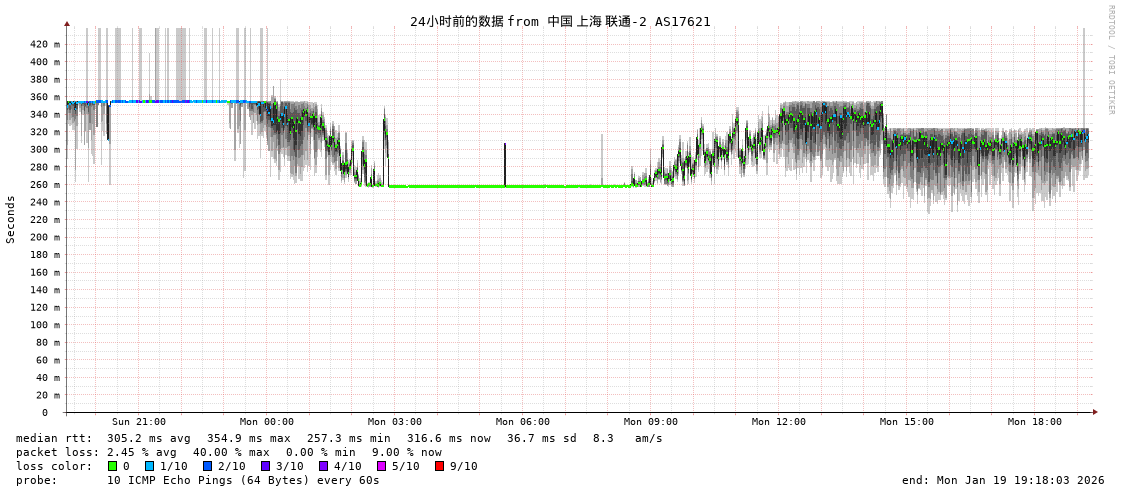Click the arrow at right end of time axis
The image size is (1121, 494).
(x=1095, y=412)
